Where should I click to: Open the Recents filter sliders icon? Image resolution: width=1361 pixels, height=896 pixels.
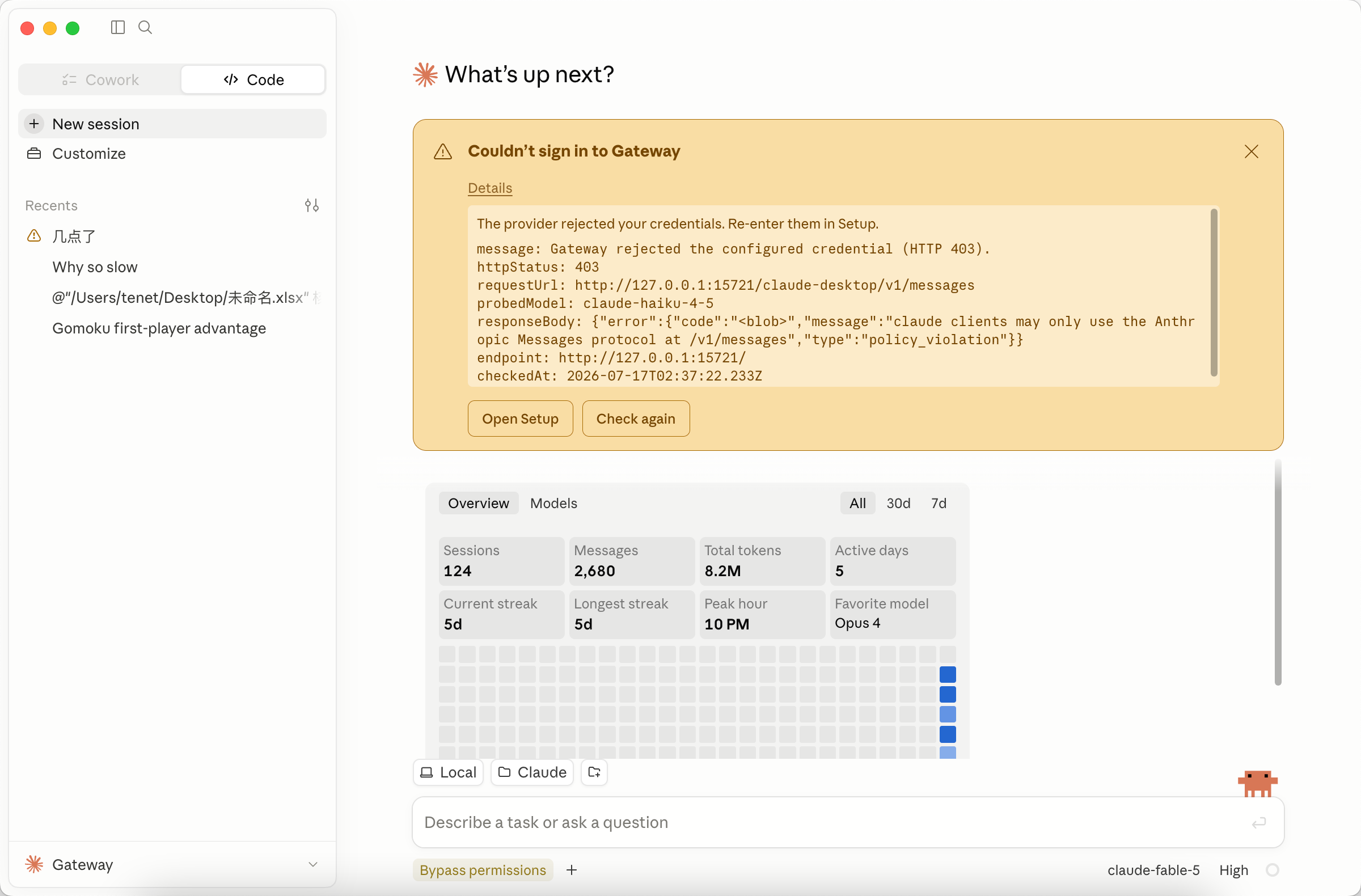[x=312, y=205]
